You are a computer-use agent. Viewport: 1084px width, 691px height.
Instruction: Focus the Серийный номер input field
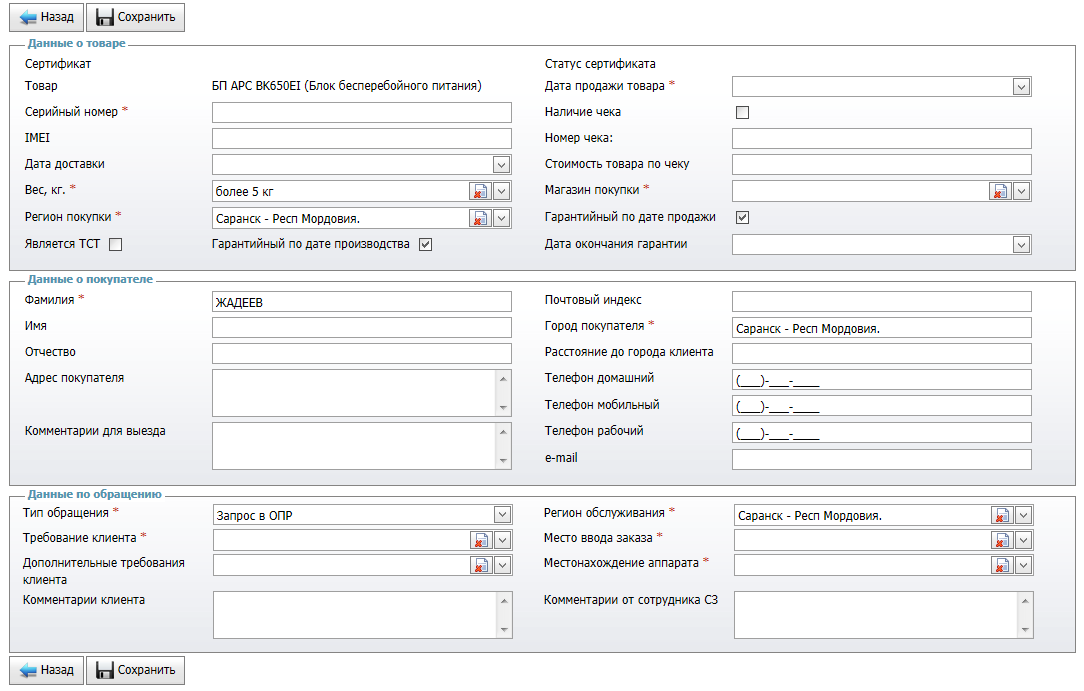coord(362,113)
